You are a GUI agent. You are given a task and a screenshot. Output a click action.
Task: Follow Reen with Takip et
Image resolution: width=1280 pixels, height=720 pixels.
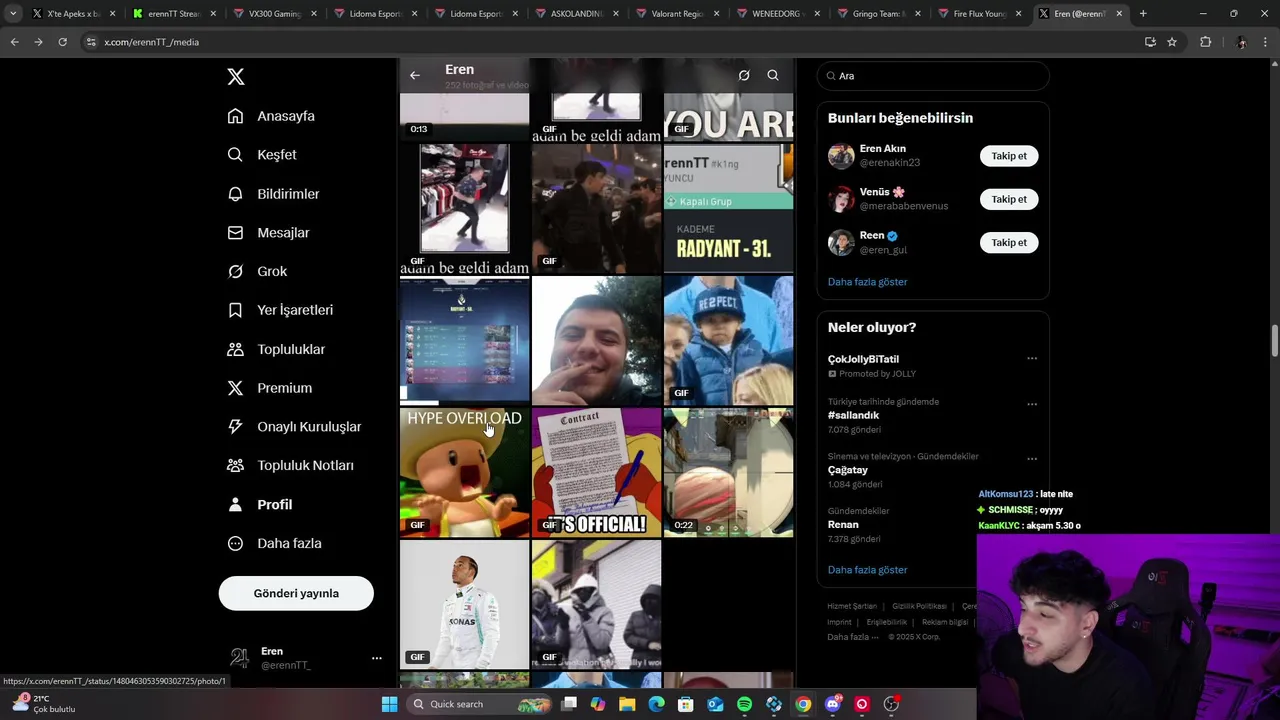(1009, 243)
